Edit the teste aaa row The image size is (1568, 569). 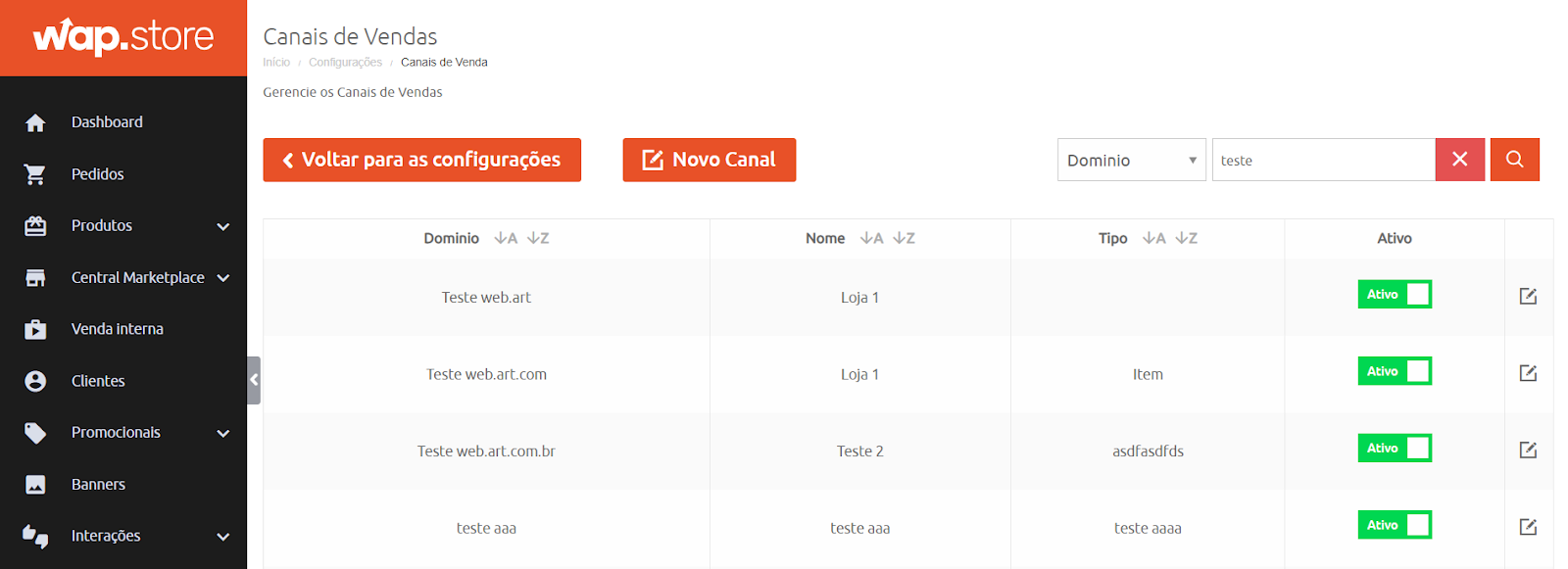(1528, 527)
